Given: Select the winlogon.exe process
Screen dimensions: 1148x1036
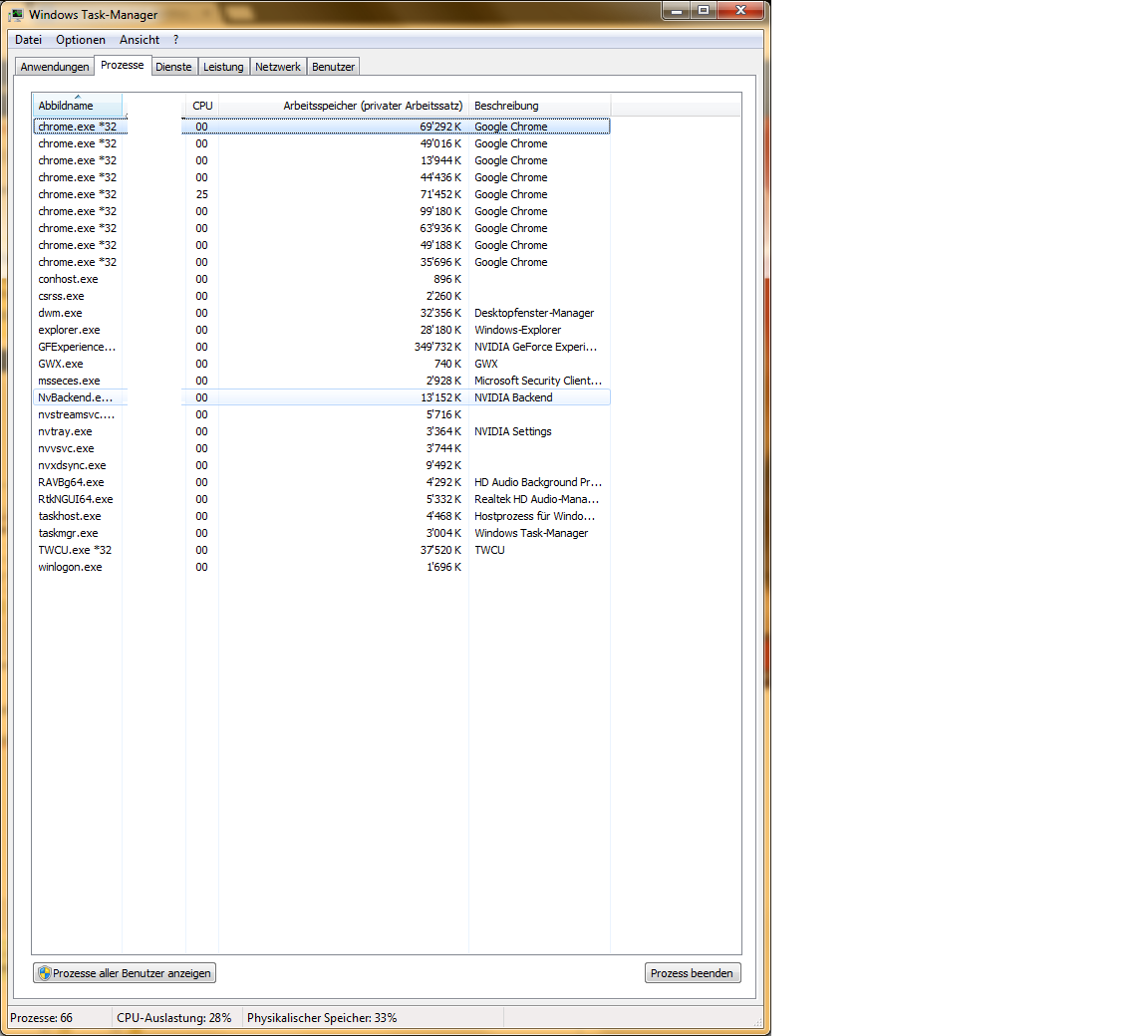Looking at the screenshot, I should coord(322,567).
